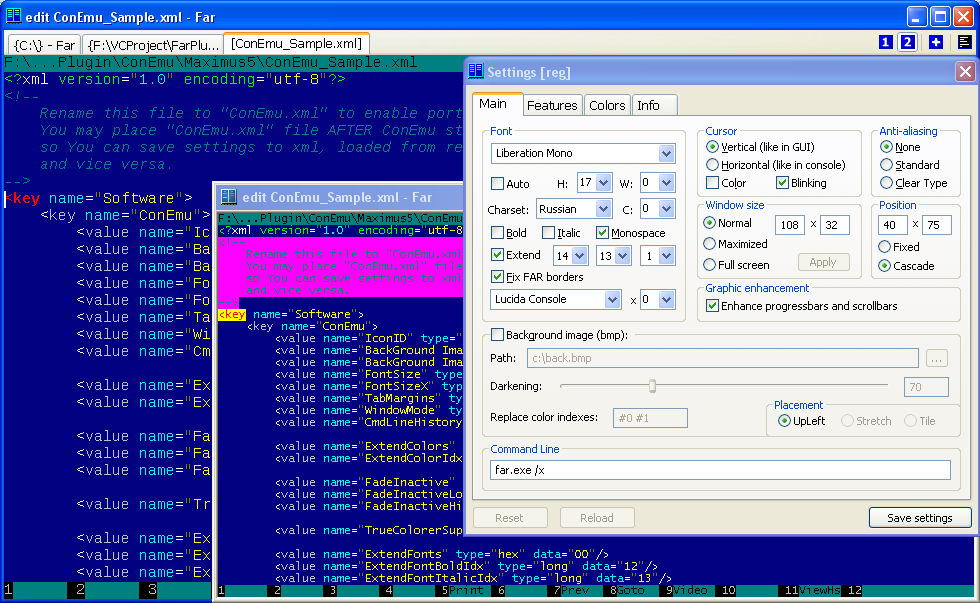Switch to the Colors tab
Screen dimensions: 980x603
(607, 105)
